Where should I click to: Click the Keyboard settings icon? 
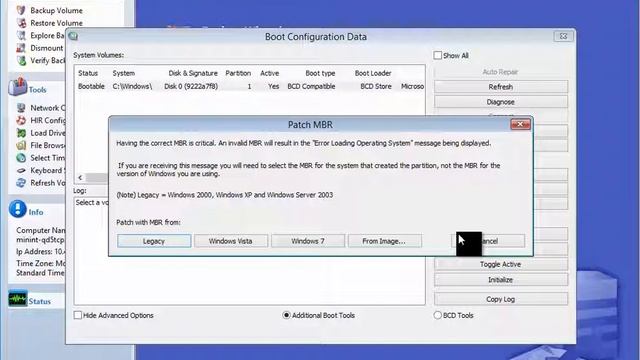21,170
